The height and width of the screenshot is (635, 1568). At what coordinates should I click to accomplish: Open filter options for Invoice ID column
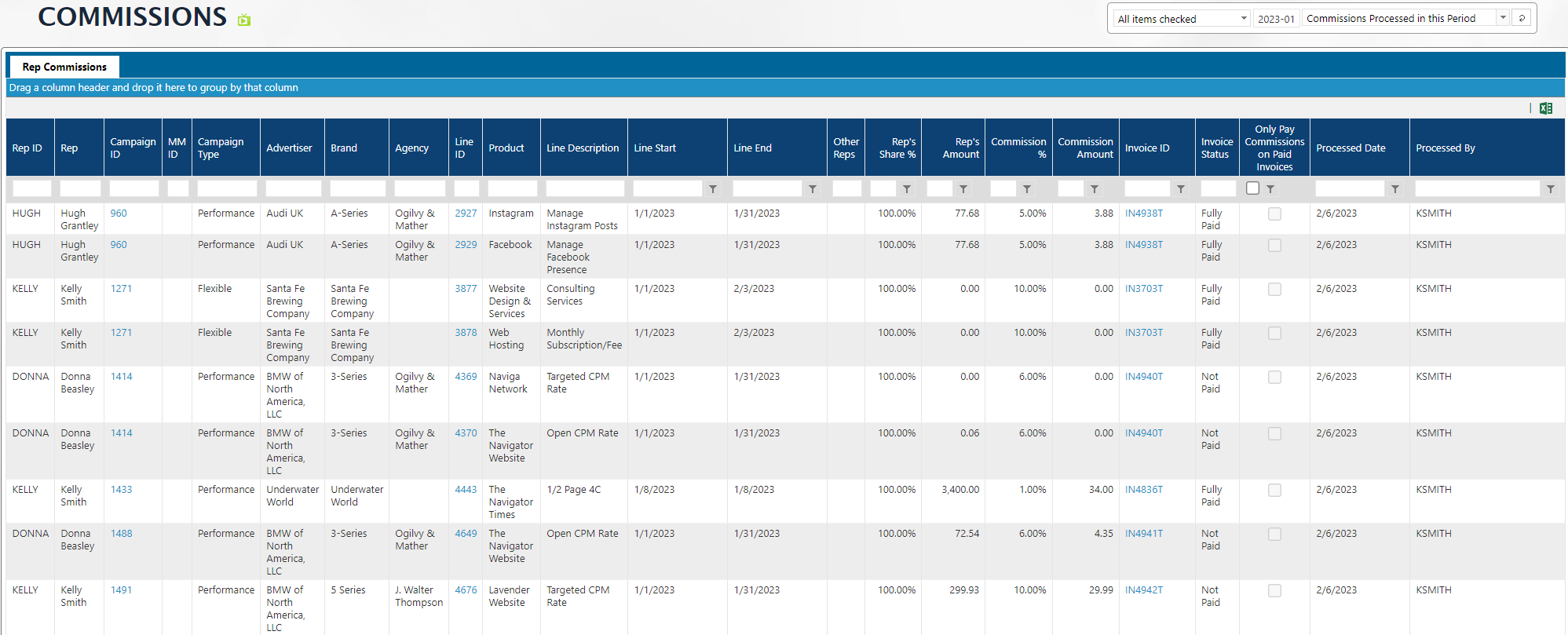1180,189
